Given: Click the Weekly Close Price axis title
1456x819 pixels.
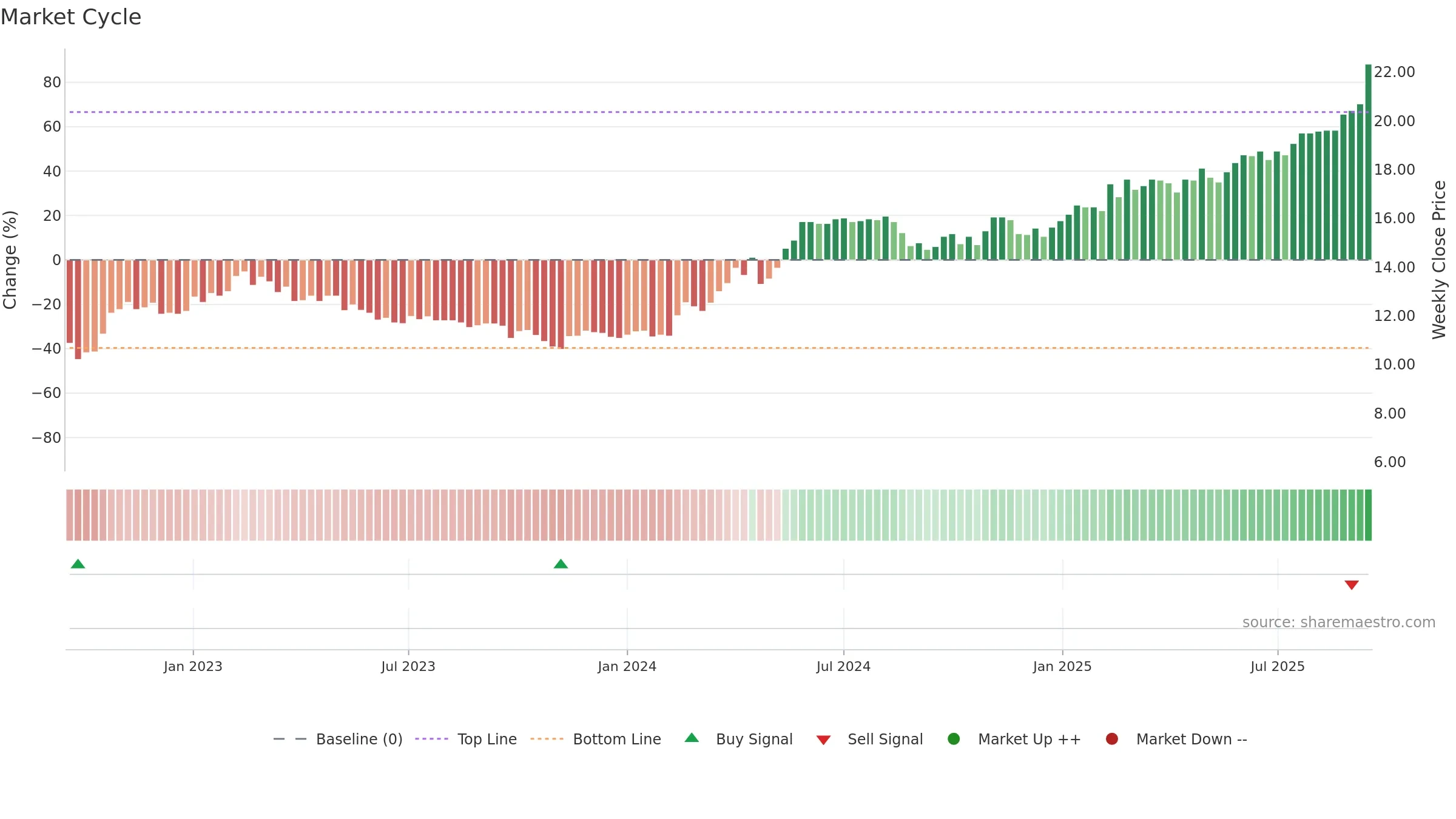Looking at the screenshot, I should point(1439,260).
